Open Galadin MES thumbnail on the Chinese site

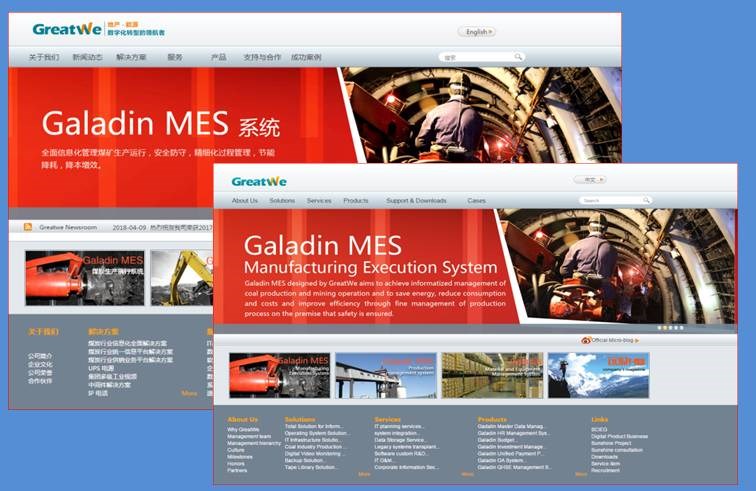click(x=85, y=278)
